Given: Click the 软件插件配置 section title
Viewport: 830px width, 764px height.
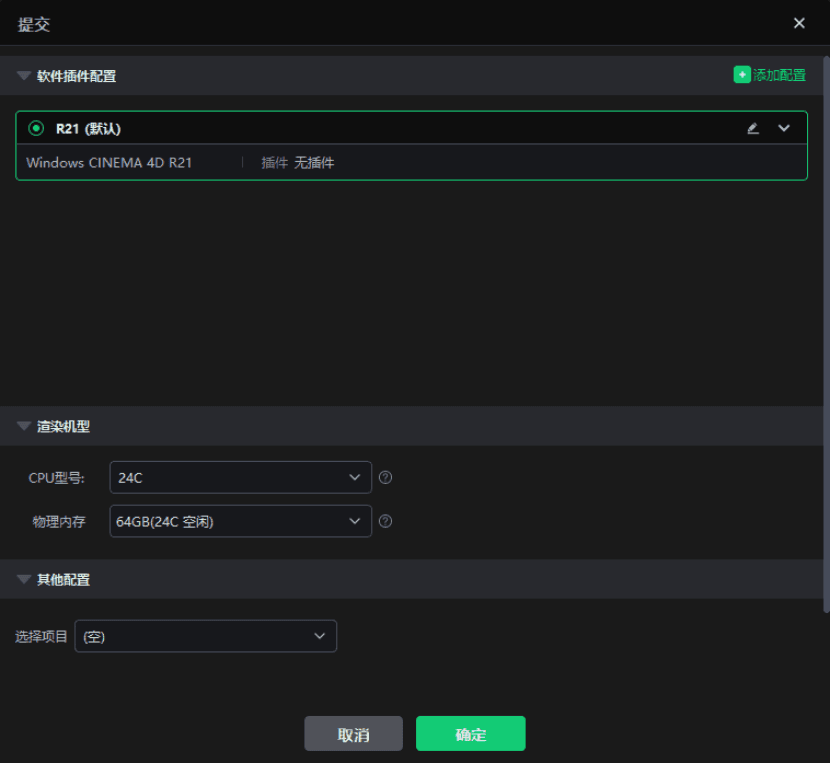Looking at the screenshot, I should click(77, 76).
